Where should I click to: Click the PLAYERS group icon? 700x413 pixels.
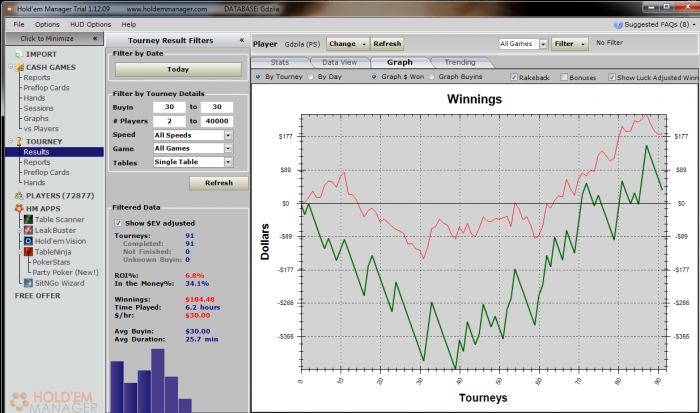[x=19, y=196]
